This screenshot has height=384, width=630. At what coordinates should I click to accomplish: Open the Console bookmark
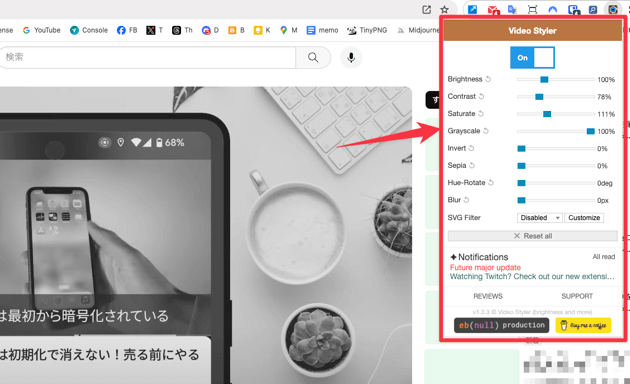(x=89, y=30)
